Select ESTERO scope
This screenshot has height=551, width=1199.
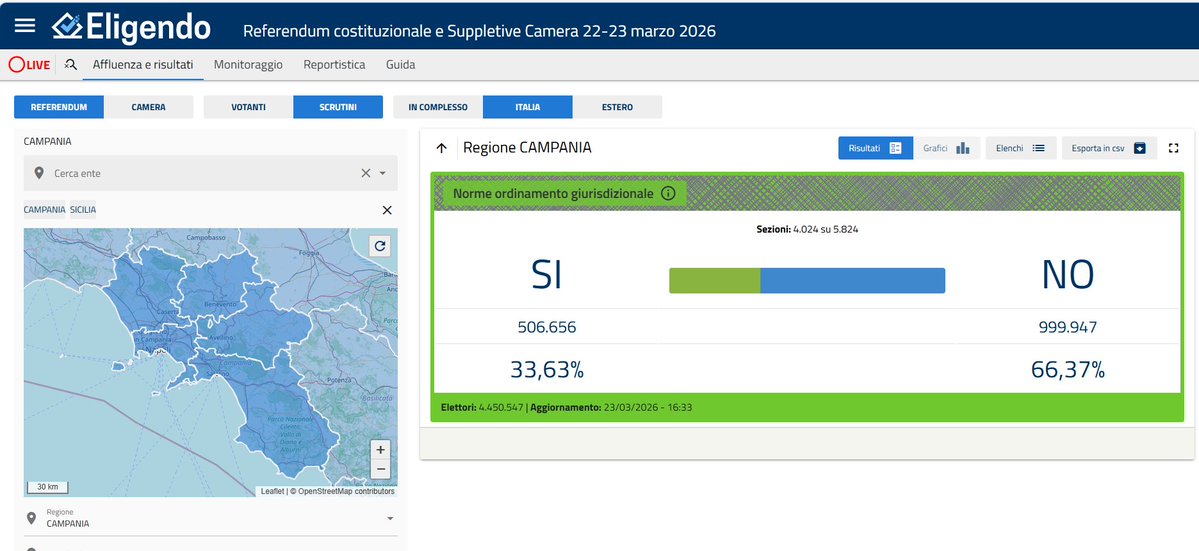click(x=617, y=107)
